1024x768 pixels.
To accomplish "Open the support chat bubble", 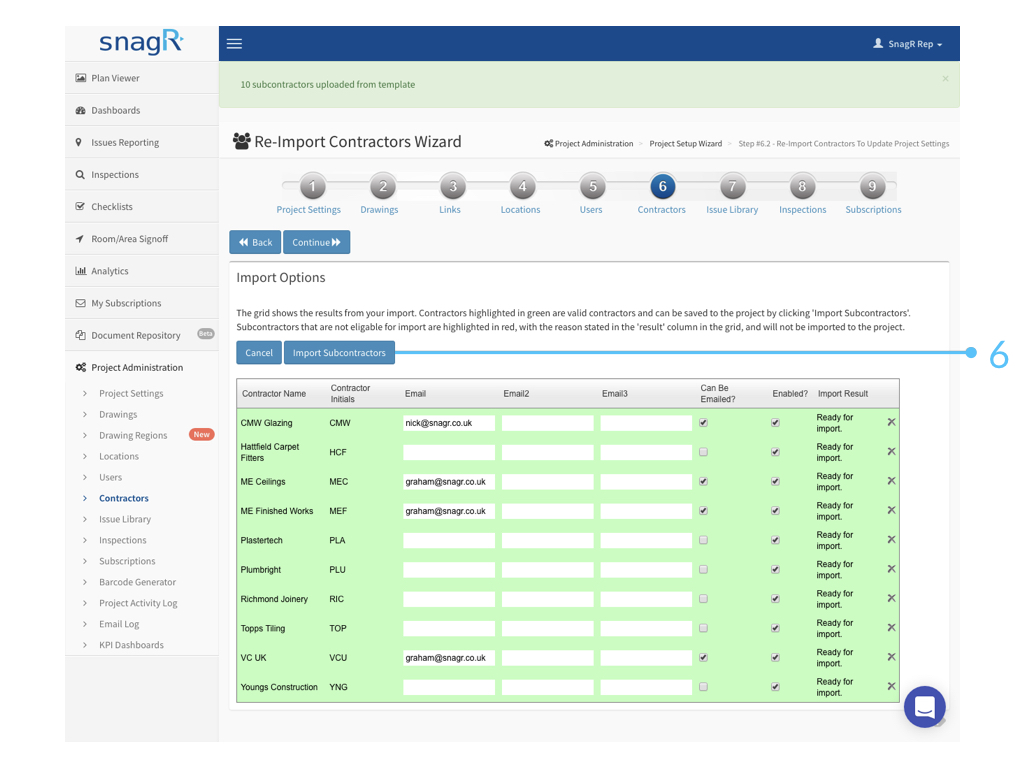I will point(925,707).
